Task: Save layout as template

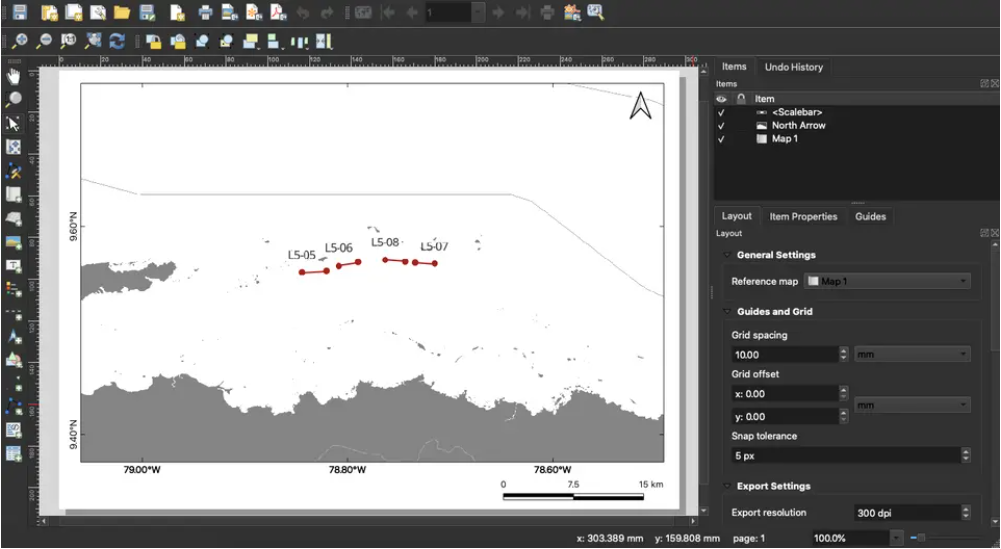Action: (x=147, y=12)
